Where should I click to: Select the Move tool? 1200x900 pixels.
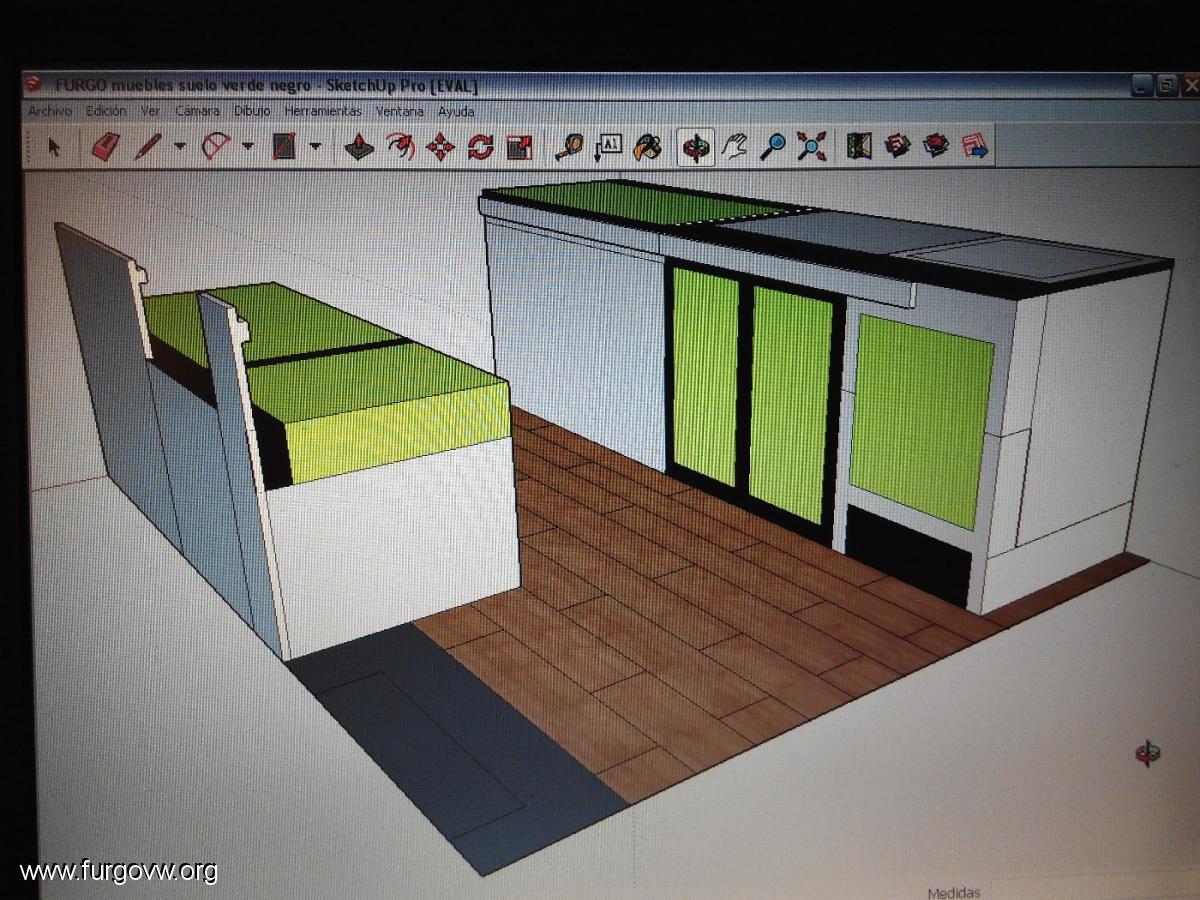pos(440,147)
